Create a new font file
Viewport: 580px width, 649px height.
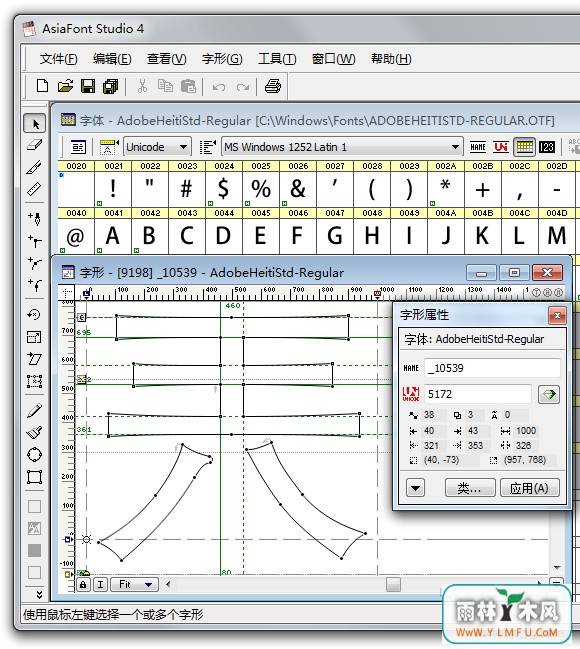[x=42, y=86]
